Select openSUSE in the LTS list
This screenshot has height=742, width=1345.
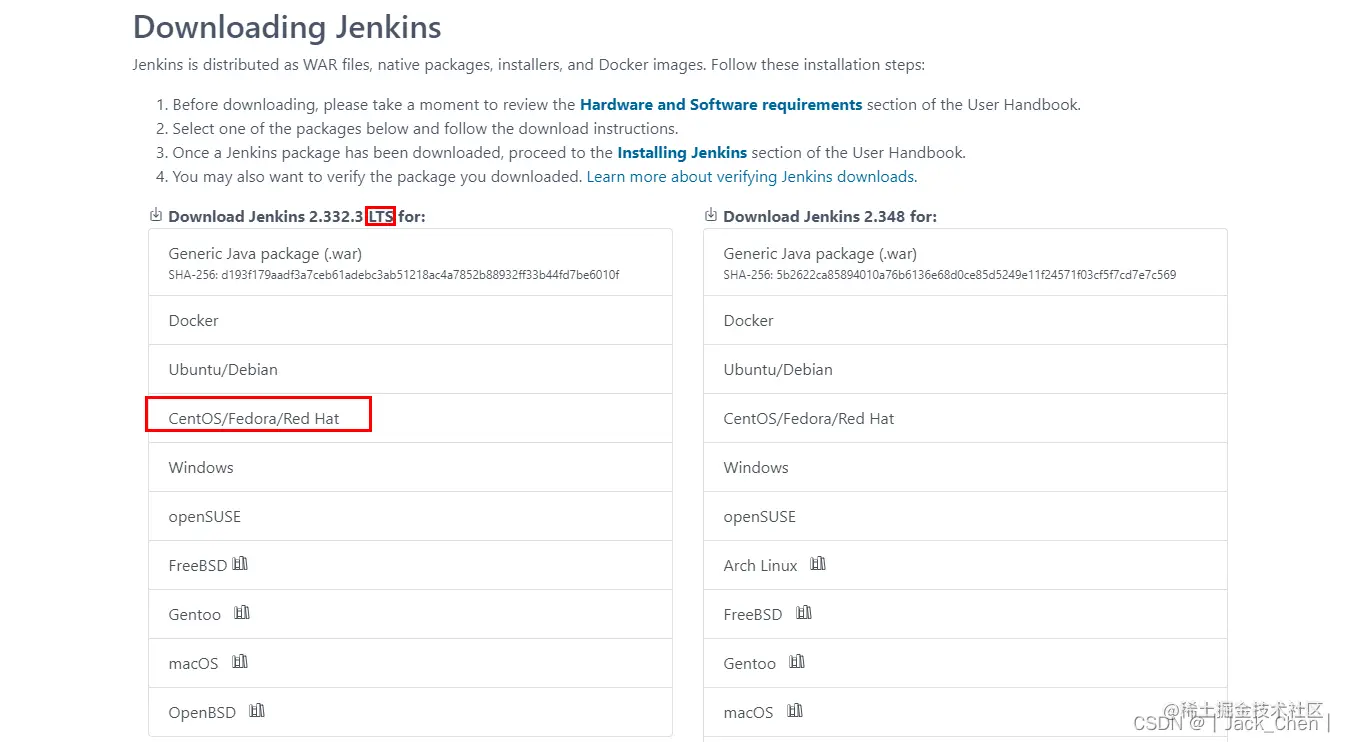point(410,516)
